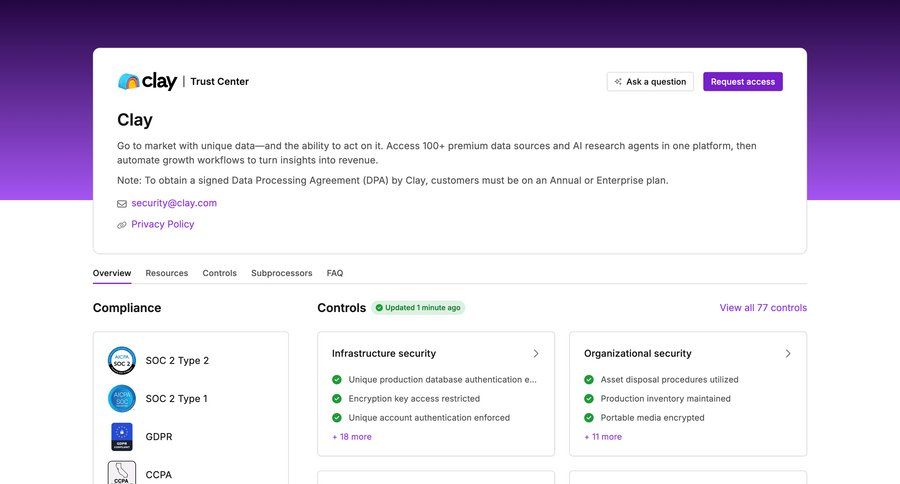Click the Request access button
Screen dimensions: 900x484
pos(743,82)
